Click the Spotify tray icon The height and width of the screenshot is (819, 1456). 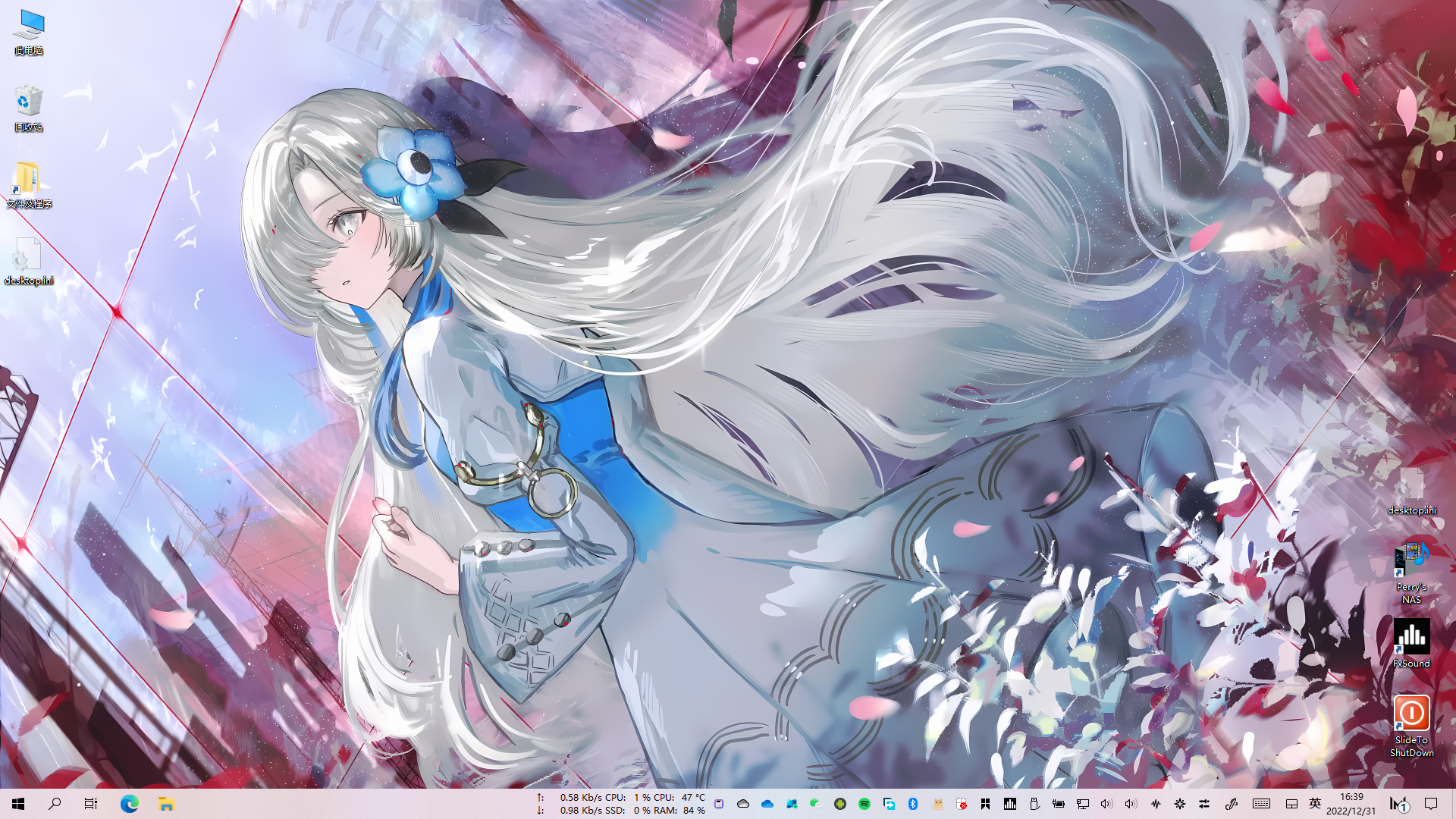pos(864,804)
